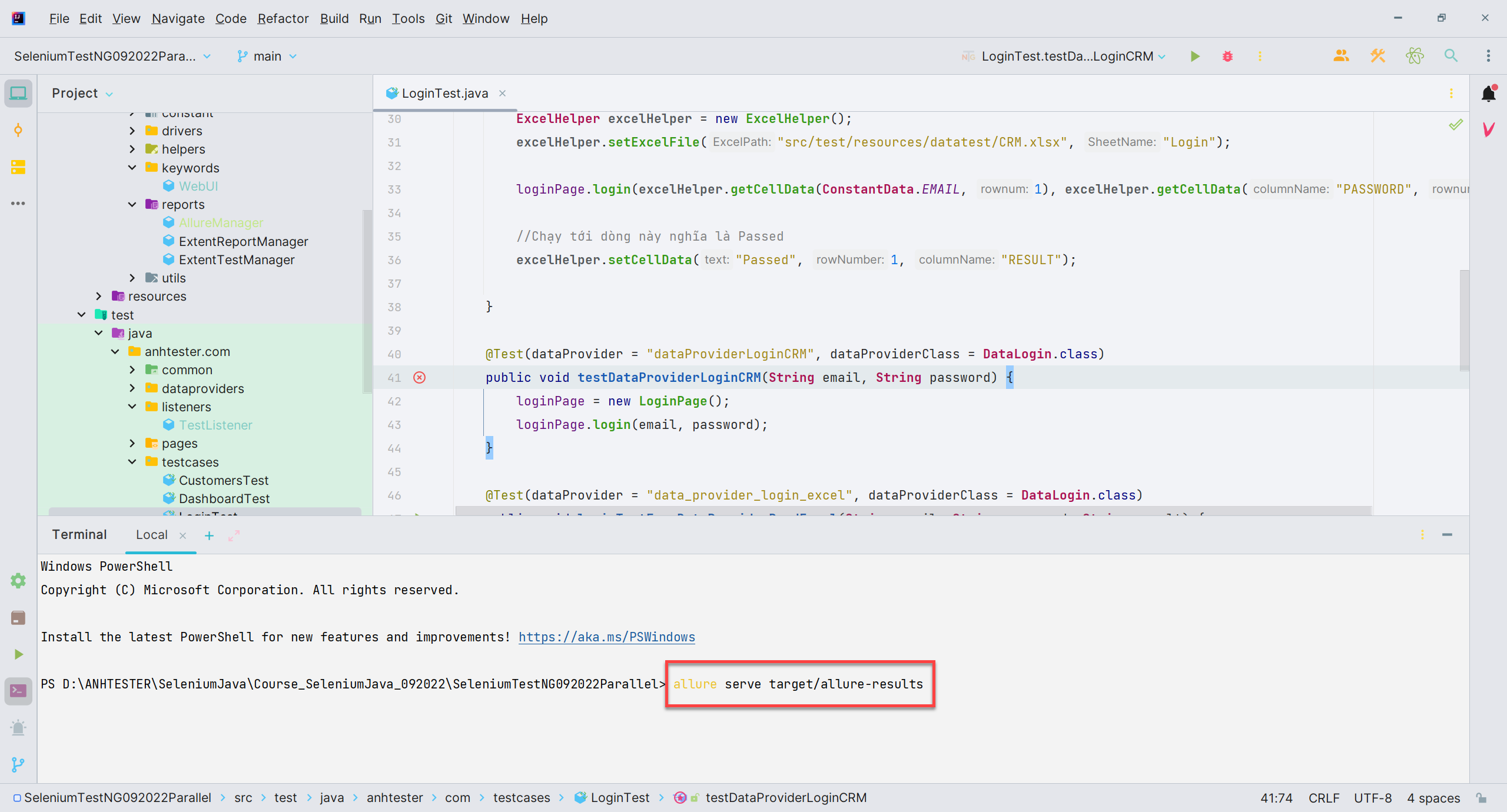Click the editor horizontal scrollbar
This screenshot has height=812, width=1507.
pos(913,511)
